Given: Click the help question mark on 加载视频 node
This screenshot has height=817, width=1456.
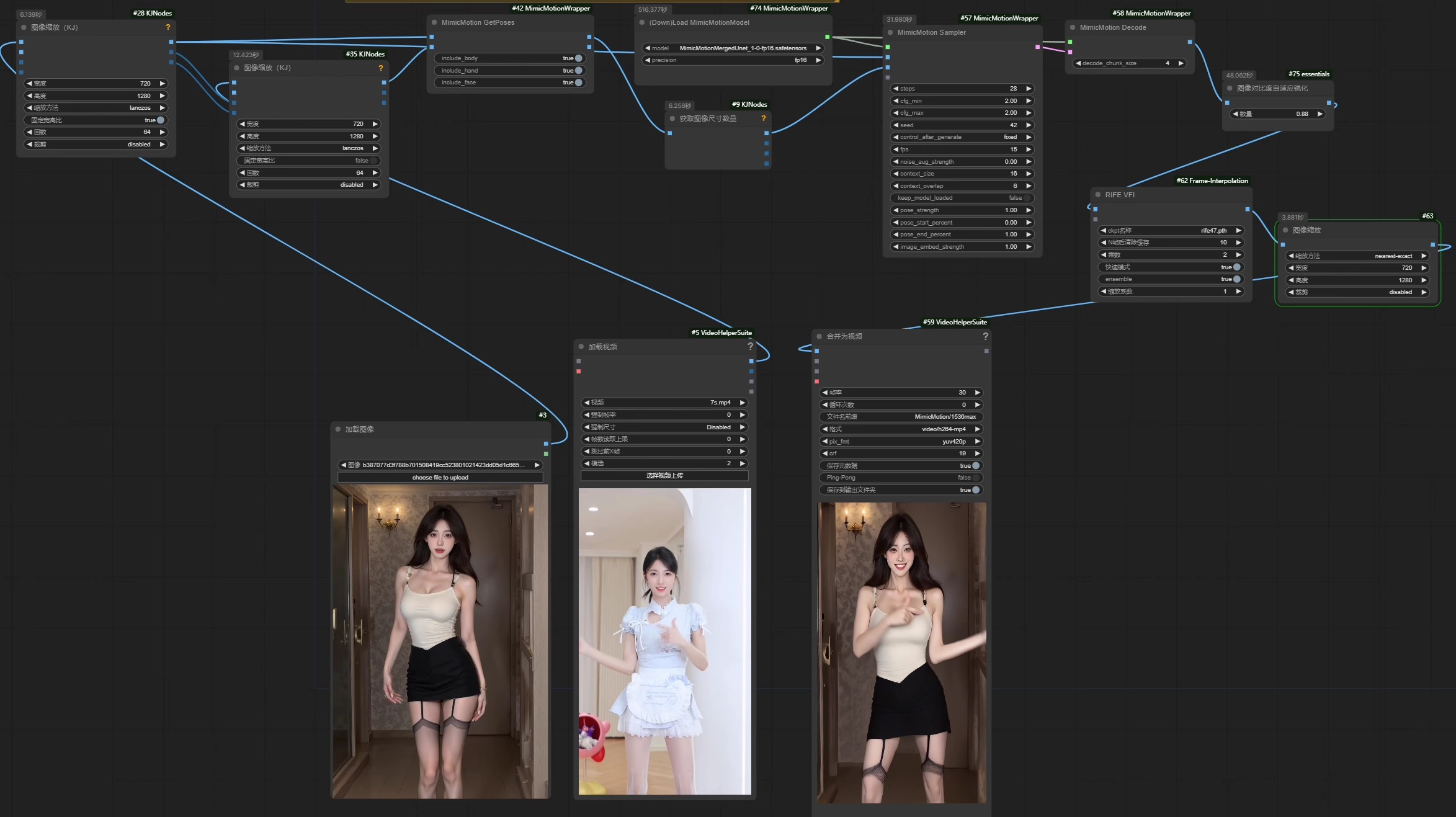Looking at the screenshot, I should [750, 347].
